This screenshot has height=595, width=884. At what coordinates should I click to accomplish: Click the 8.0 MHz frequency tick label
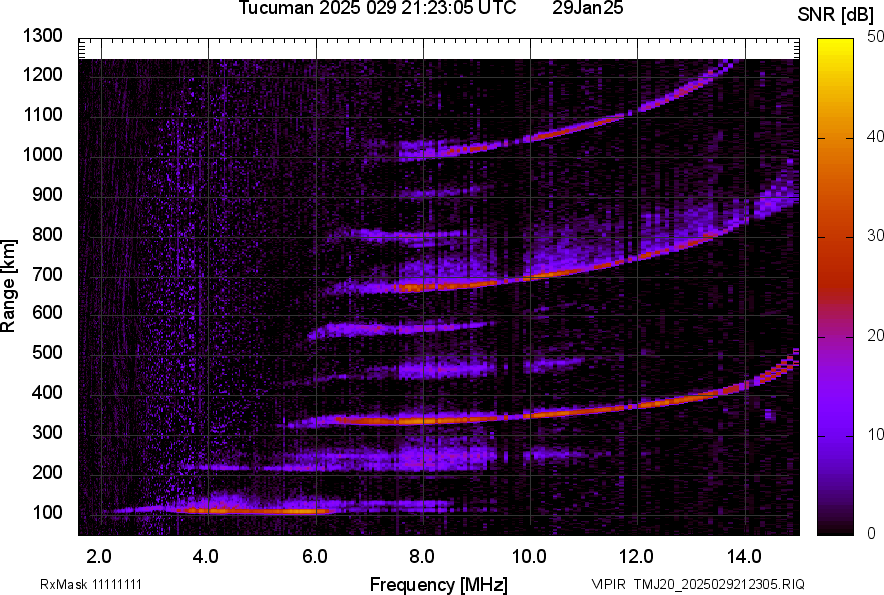click(422, 556)
